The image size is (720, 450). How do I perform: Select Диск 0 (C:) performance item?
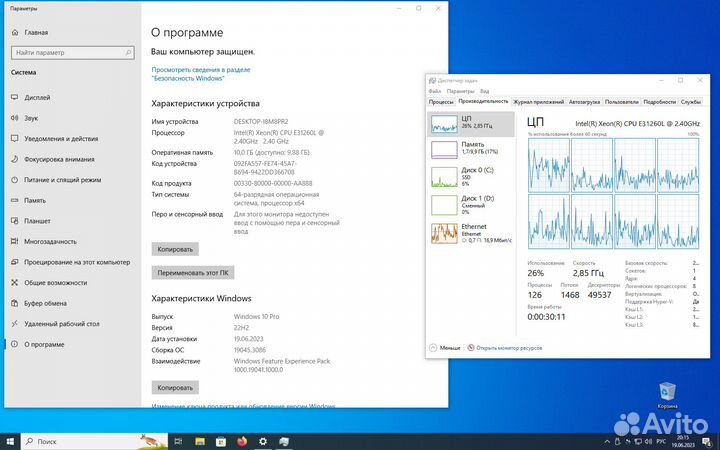click(471, 177)
